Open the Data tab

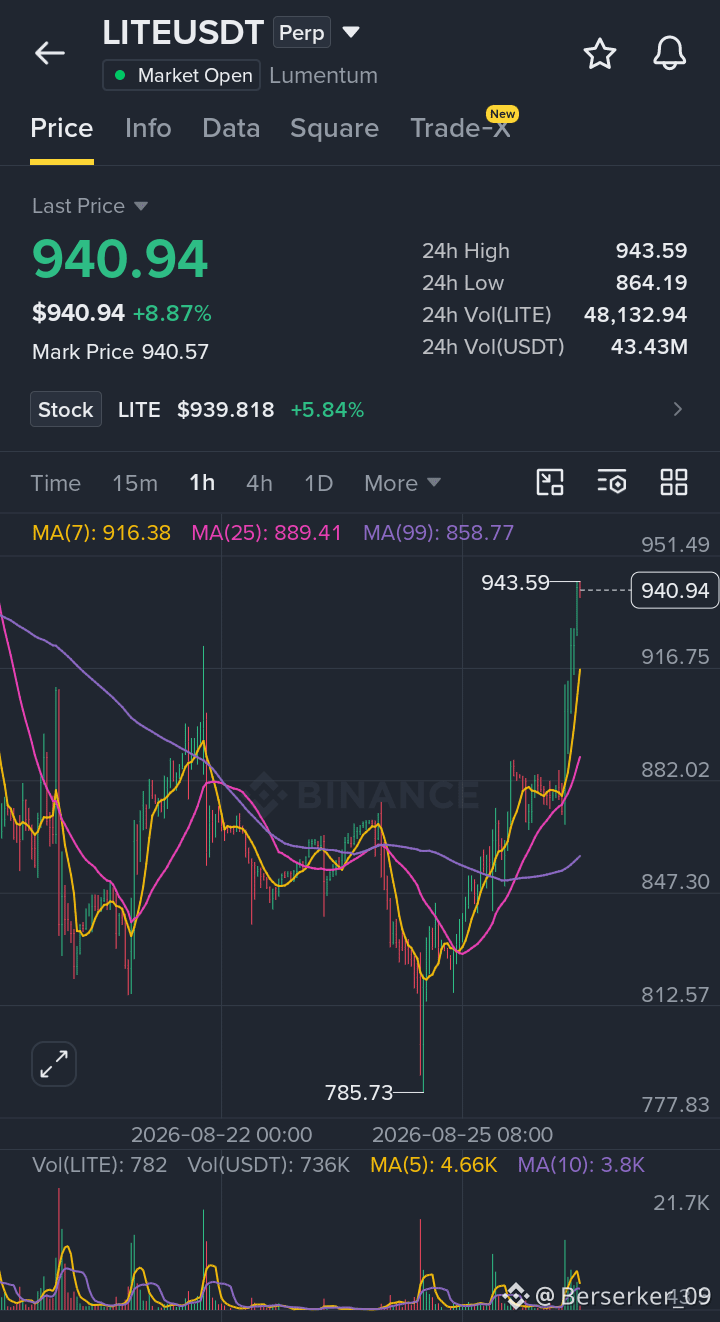(231, 128)
